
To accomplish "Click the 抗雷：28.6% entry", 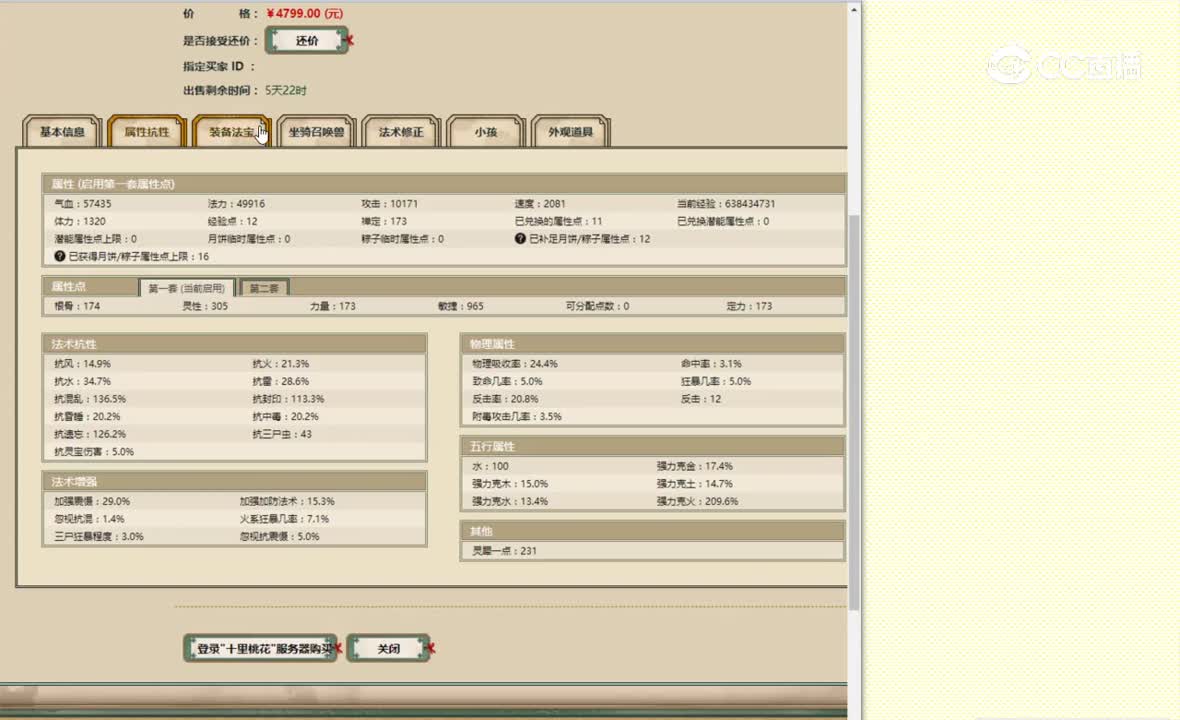I will [281, 381].
